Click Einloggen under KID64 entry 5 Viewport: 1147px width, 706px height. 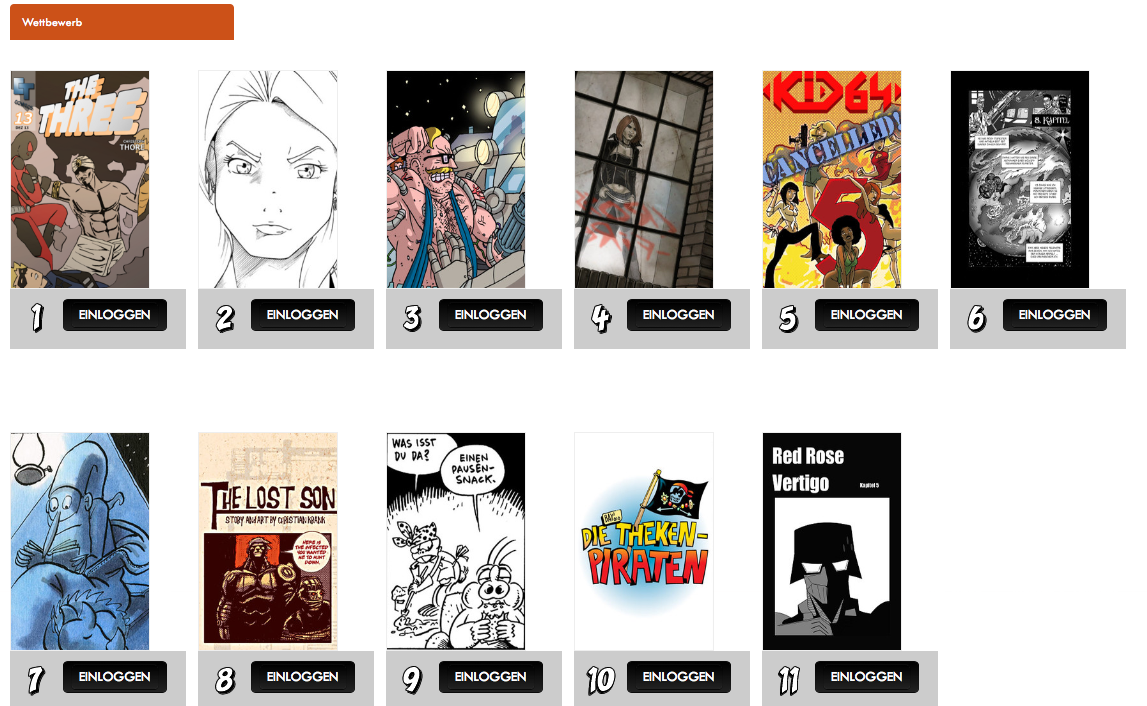click(x=867, y=315)
